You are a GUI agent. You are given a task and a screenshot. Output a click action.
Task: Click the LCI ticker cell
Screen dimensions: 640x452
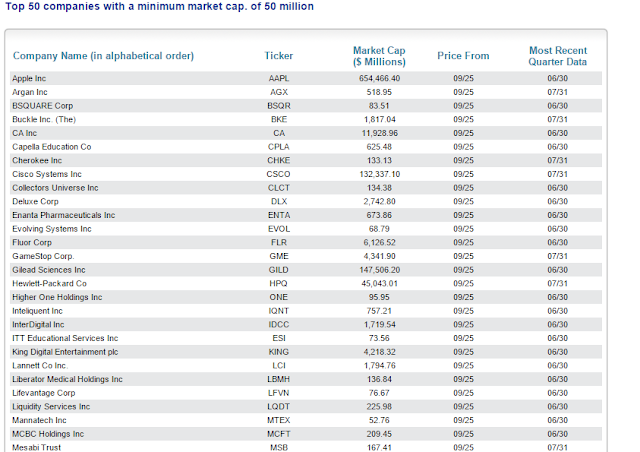click(x=279, y=366)
